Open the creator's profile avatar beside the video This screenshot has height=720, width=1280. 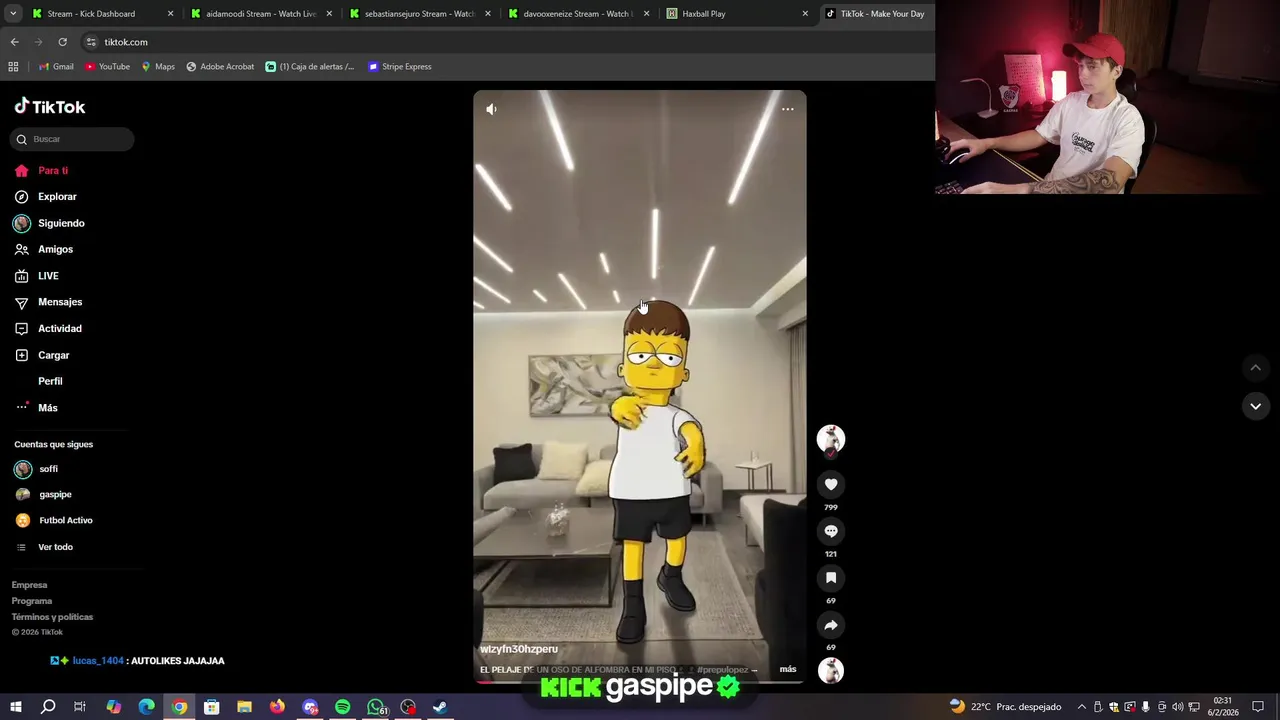pyautogui.click(x=831, y=438)
